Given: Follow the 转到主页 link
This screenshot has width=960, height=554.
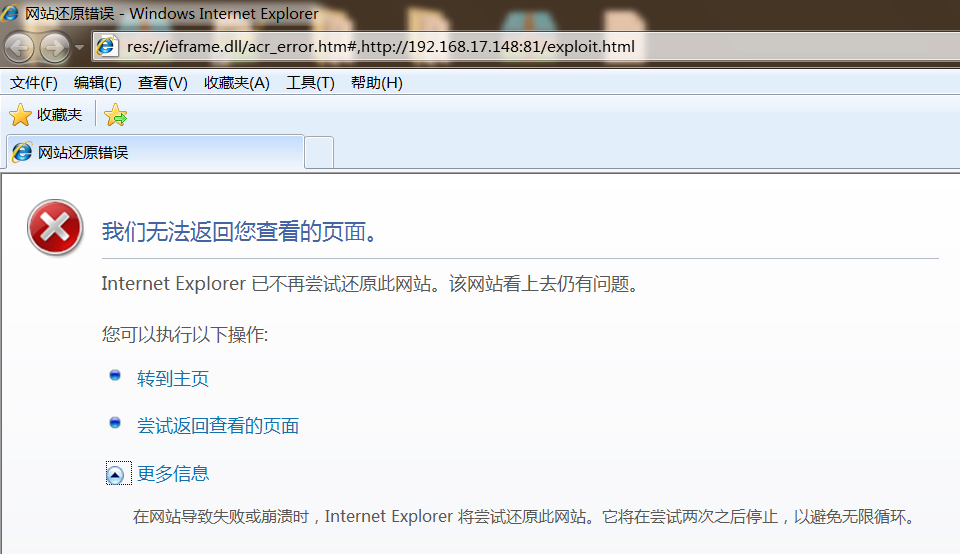Looking at the screenshot, I should pos(173,379).
